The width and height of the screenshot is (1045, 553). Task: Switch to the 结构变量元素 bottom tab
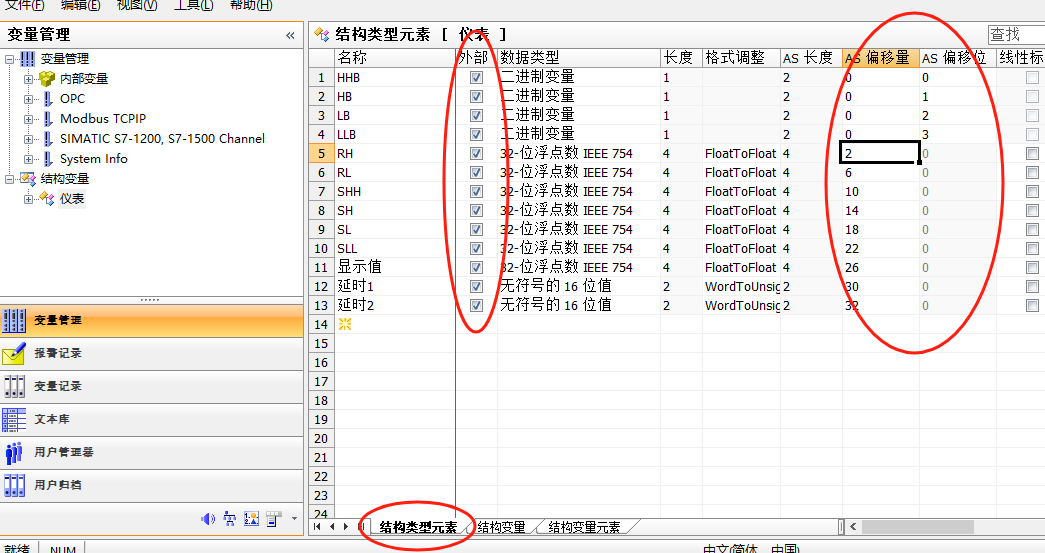point(584,527)
